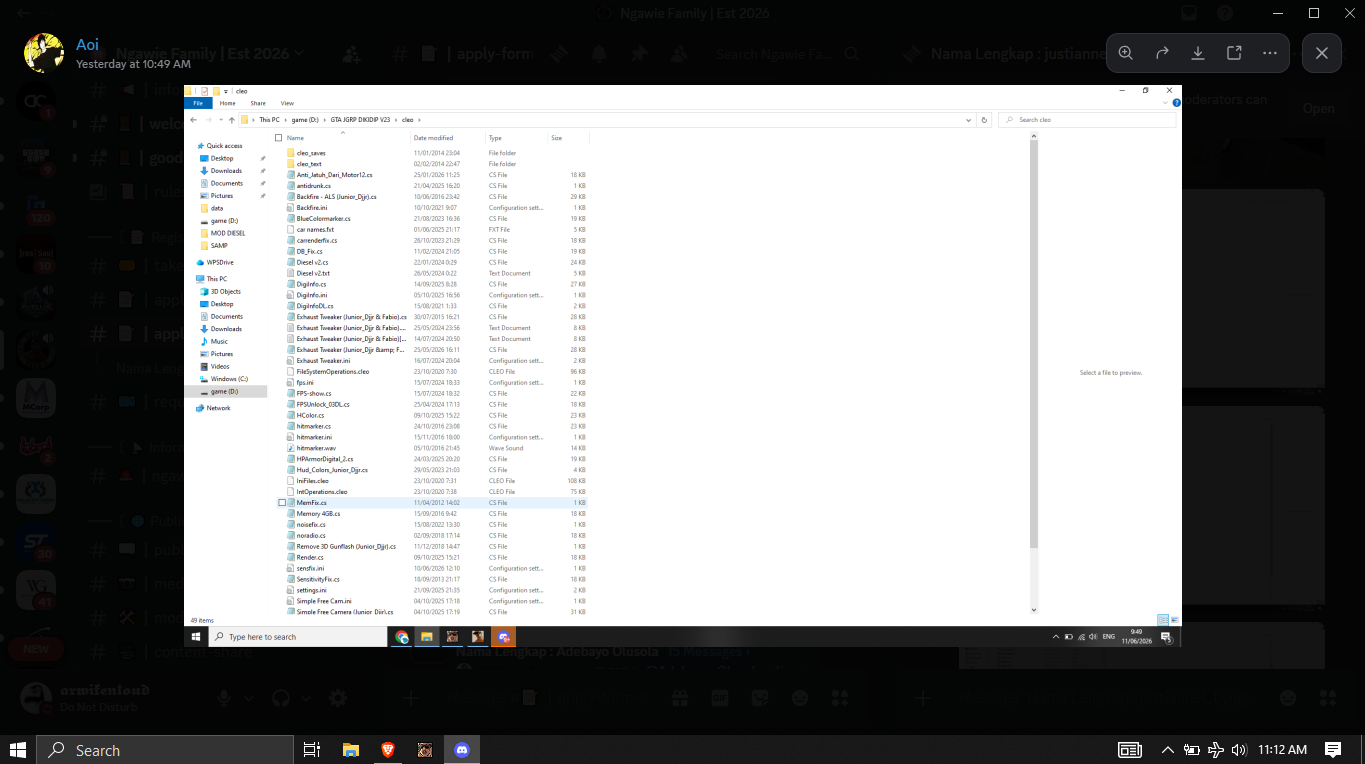Expand the recent locations dropdown arrow
Image resolution: width=1365 pixels, height=764 pixels.
click(220, 120)
